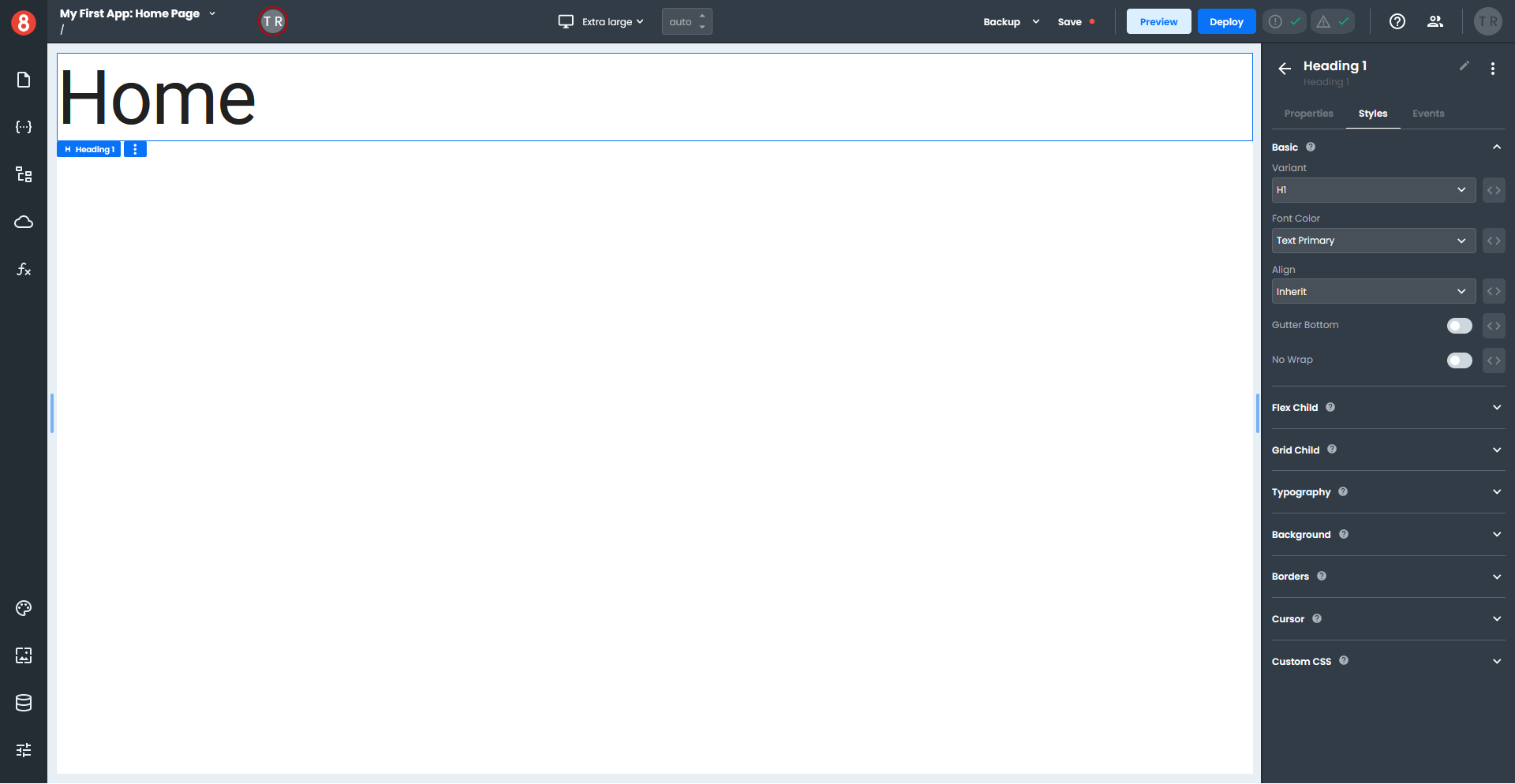The height and width of the screenshot is (784, 1515).
Task: Click the back arrow beside Heading 1
Action: 1285,69
